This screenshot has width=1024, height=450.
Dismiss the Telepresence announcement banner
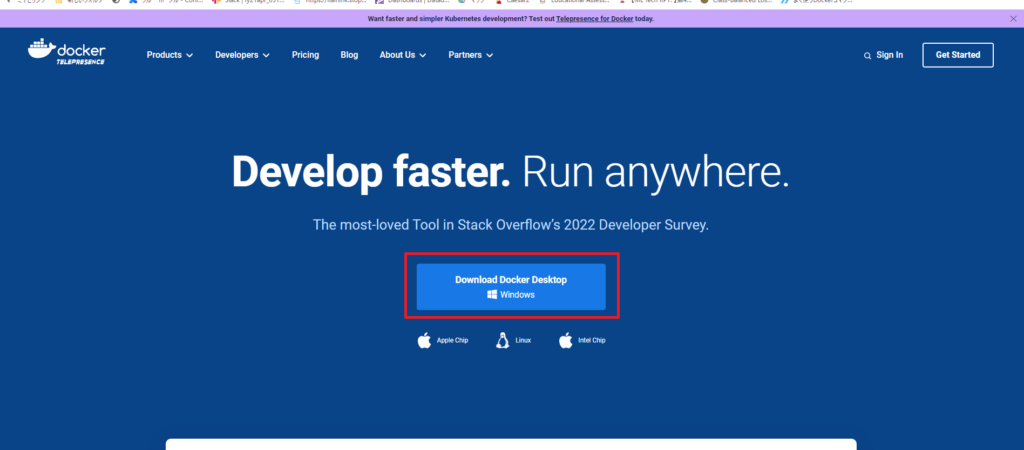coord(1013,19)
